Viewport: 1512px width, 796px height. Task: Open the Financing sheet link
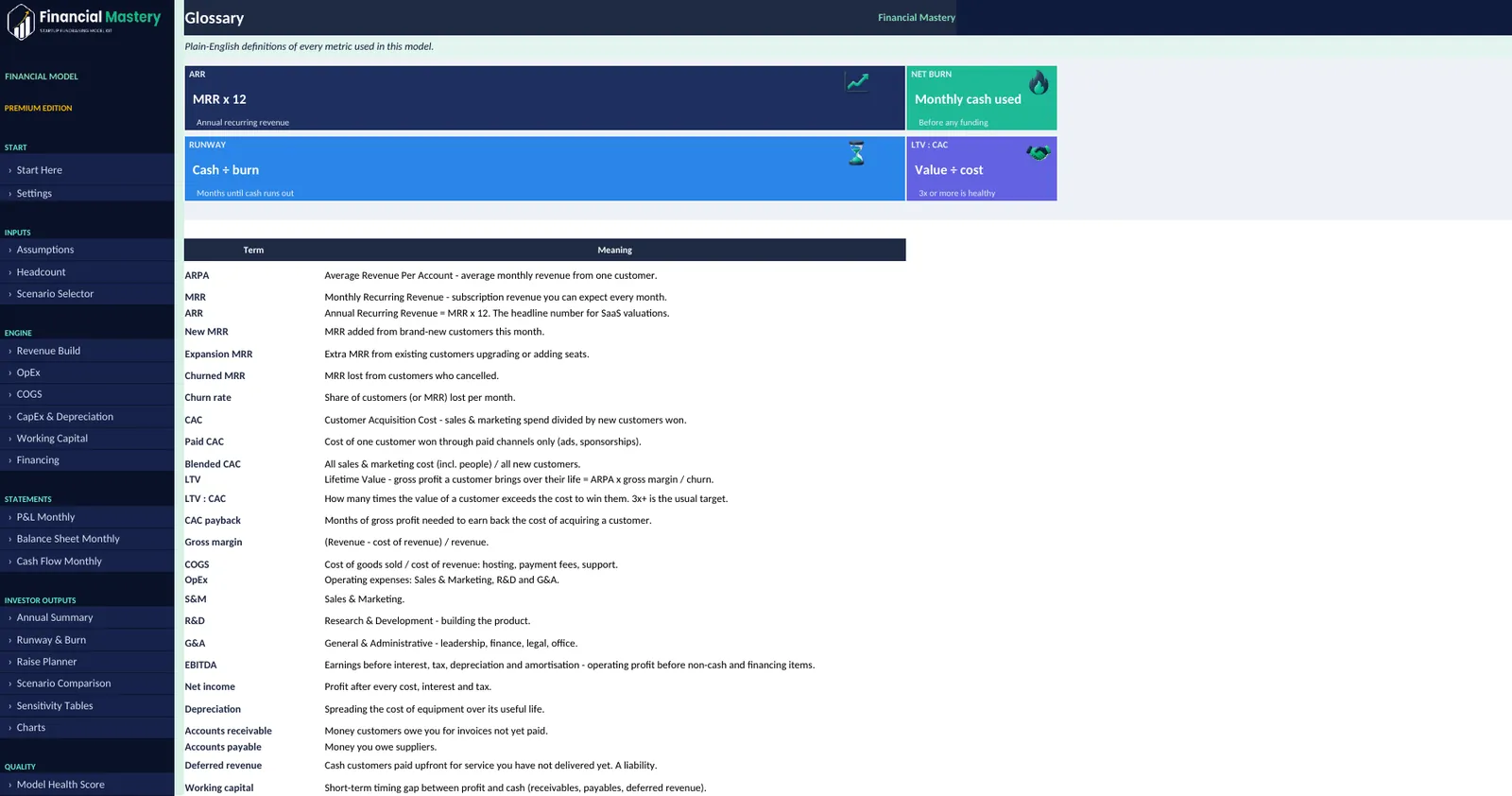[x=87, y=460]
